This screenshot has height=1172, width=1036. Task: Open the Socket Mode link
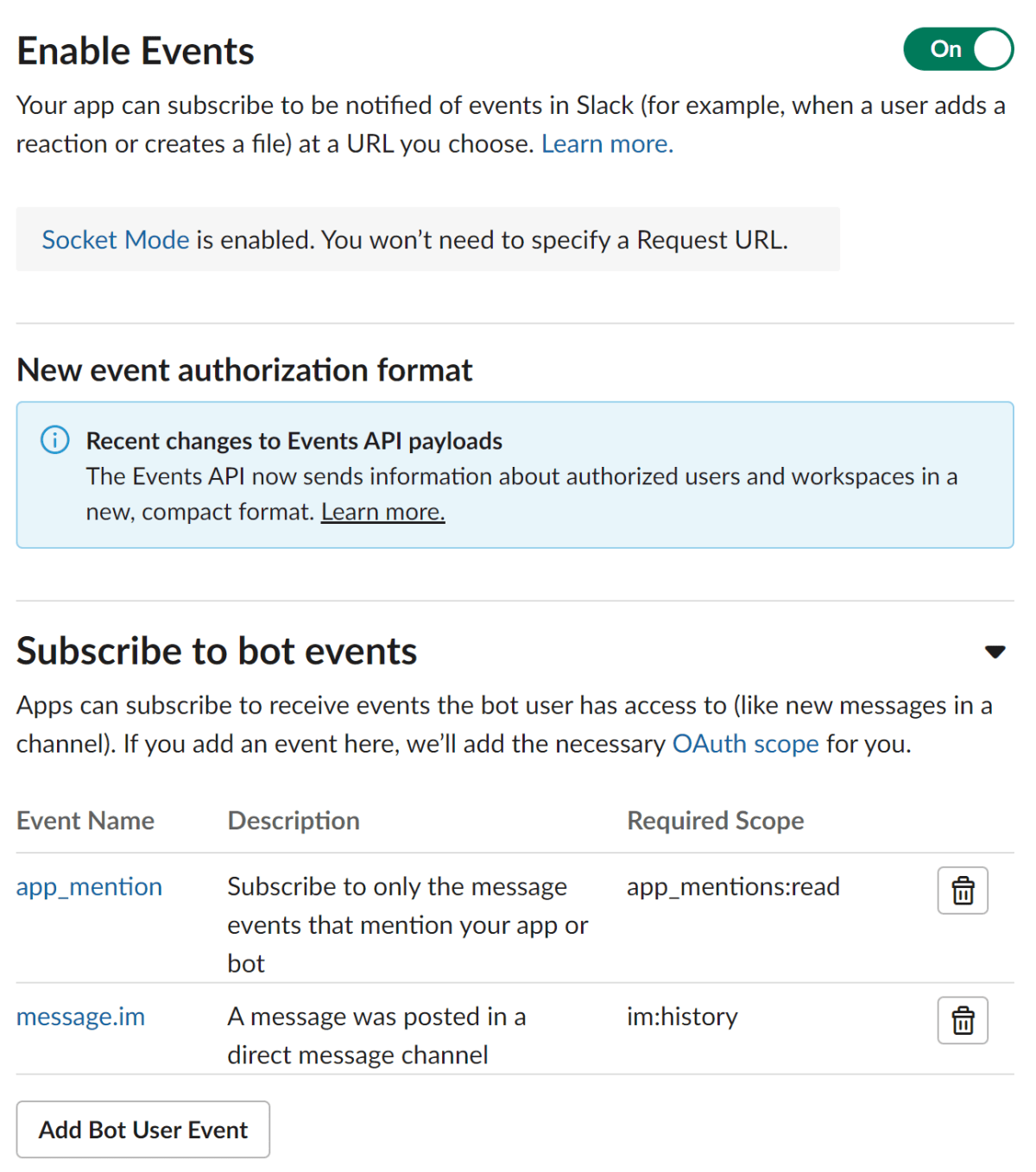click(116, 239)
